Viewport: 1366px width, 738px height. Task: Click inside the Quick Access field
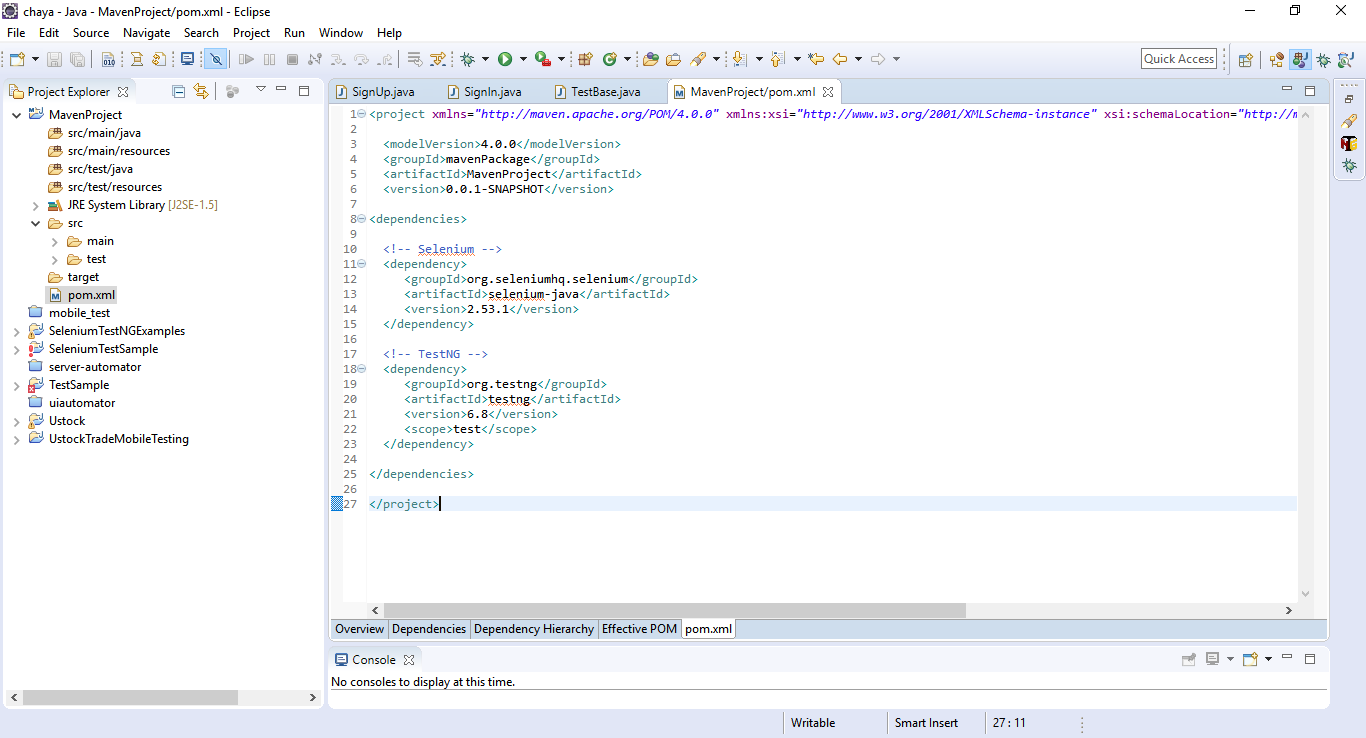pyautogui.click(x=1178, y=58)
